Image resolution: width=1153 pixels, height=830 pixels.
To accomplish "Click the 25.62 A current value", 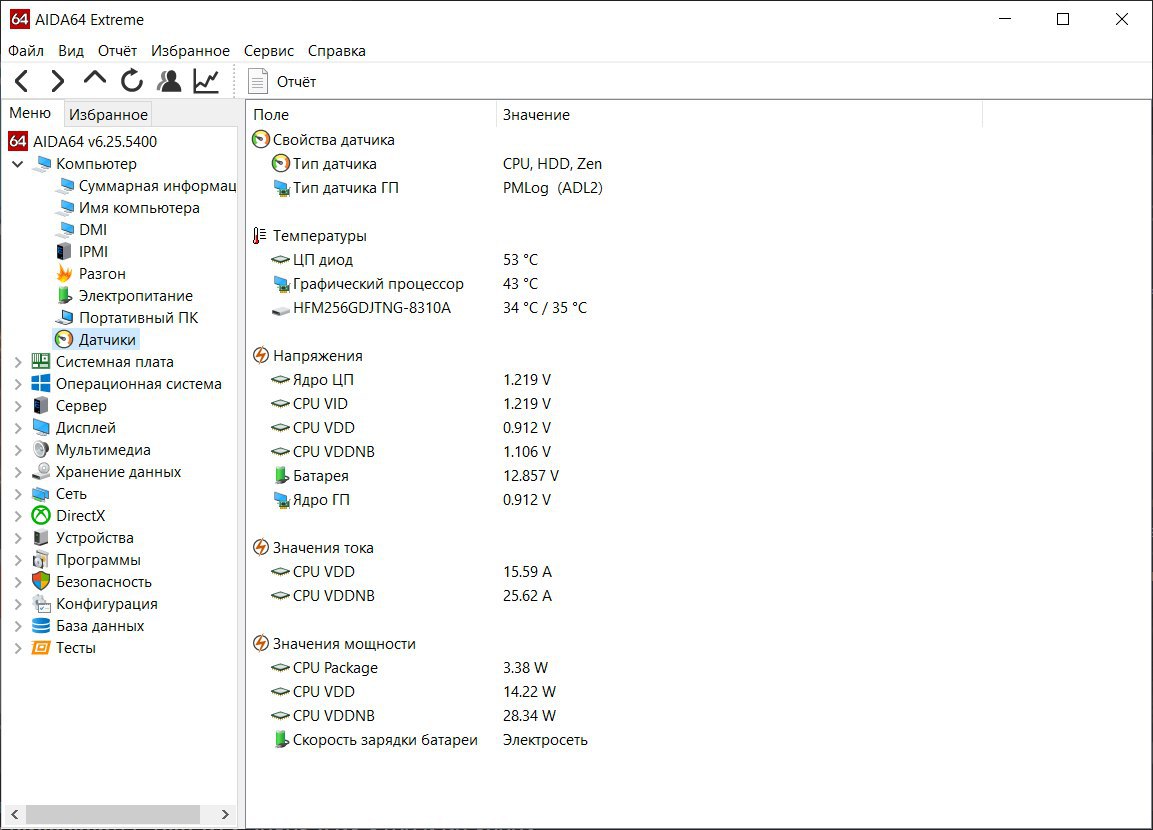I will coord(527,595).
